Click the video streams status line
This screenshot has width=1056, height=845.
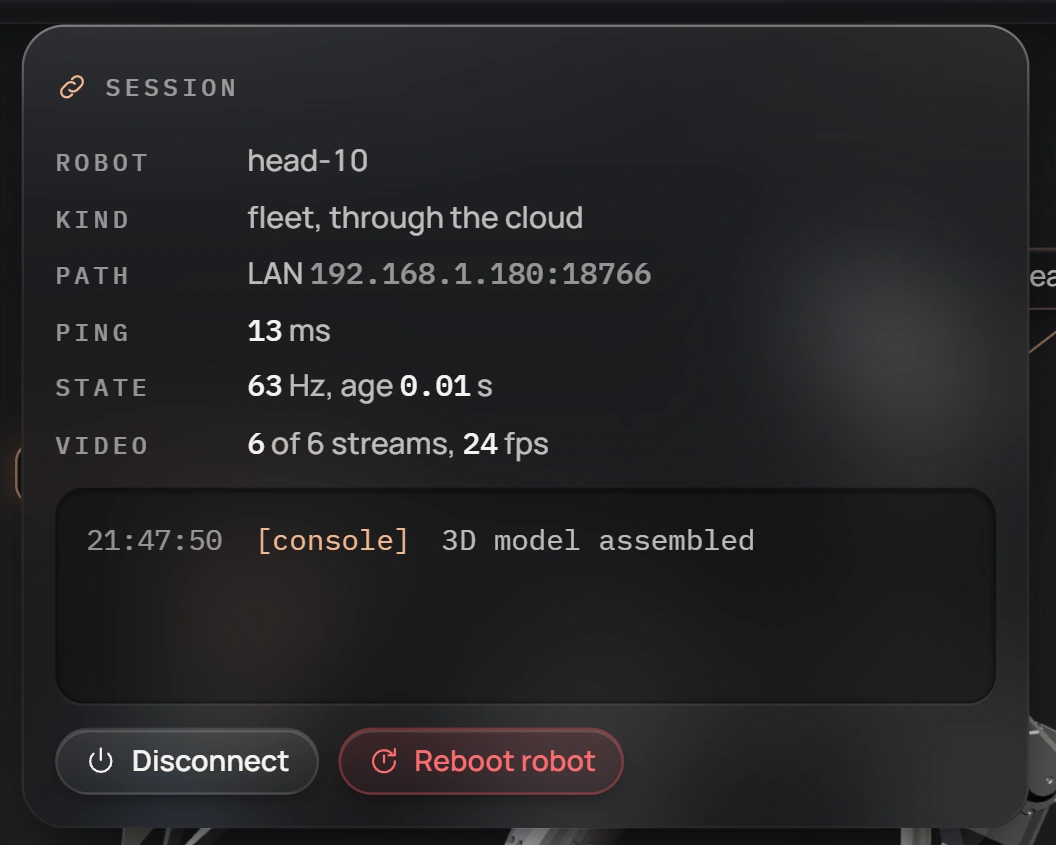tap(397, 444)
